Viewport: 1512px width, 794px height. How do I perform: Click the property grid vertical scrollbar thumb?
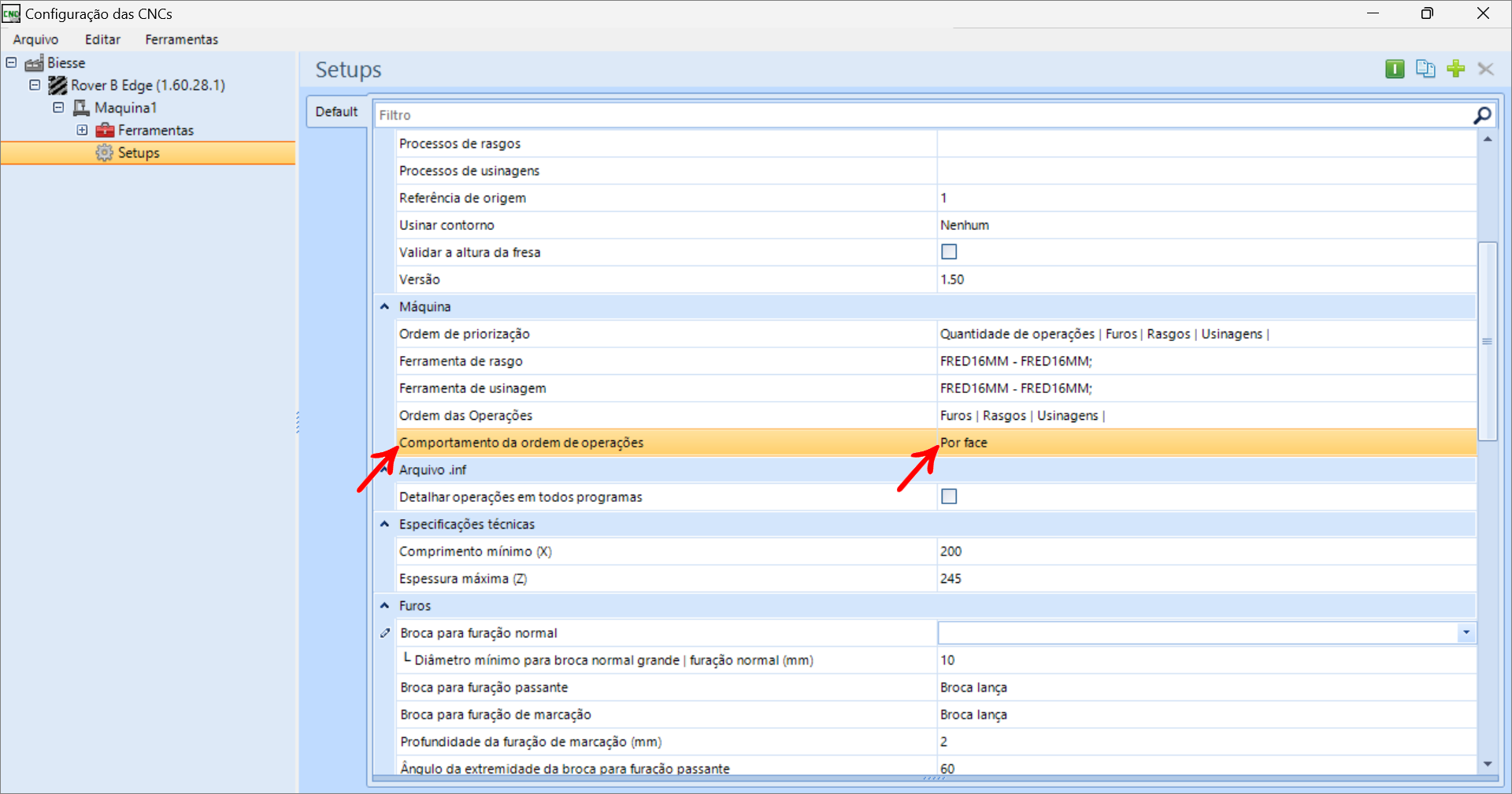tap(1487, 341)
